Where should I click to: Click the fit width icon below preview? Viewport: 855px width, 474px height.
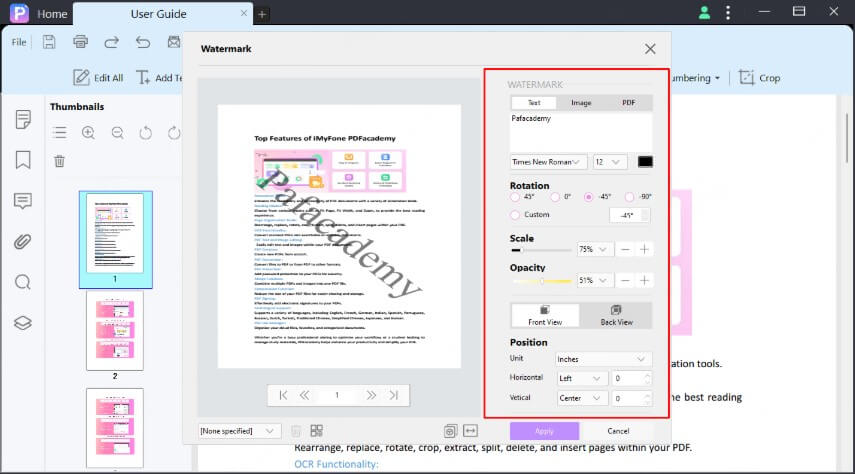(471, 431)
